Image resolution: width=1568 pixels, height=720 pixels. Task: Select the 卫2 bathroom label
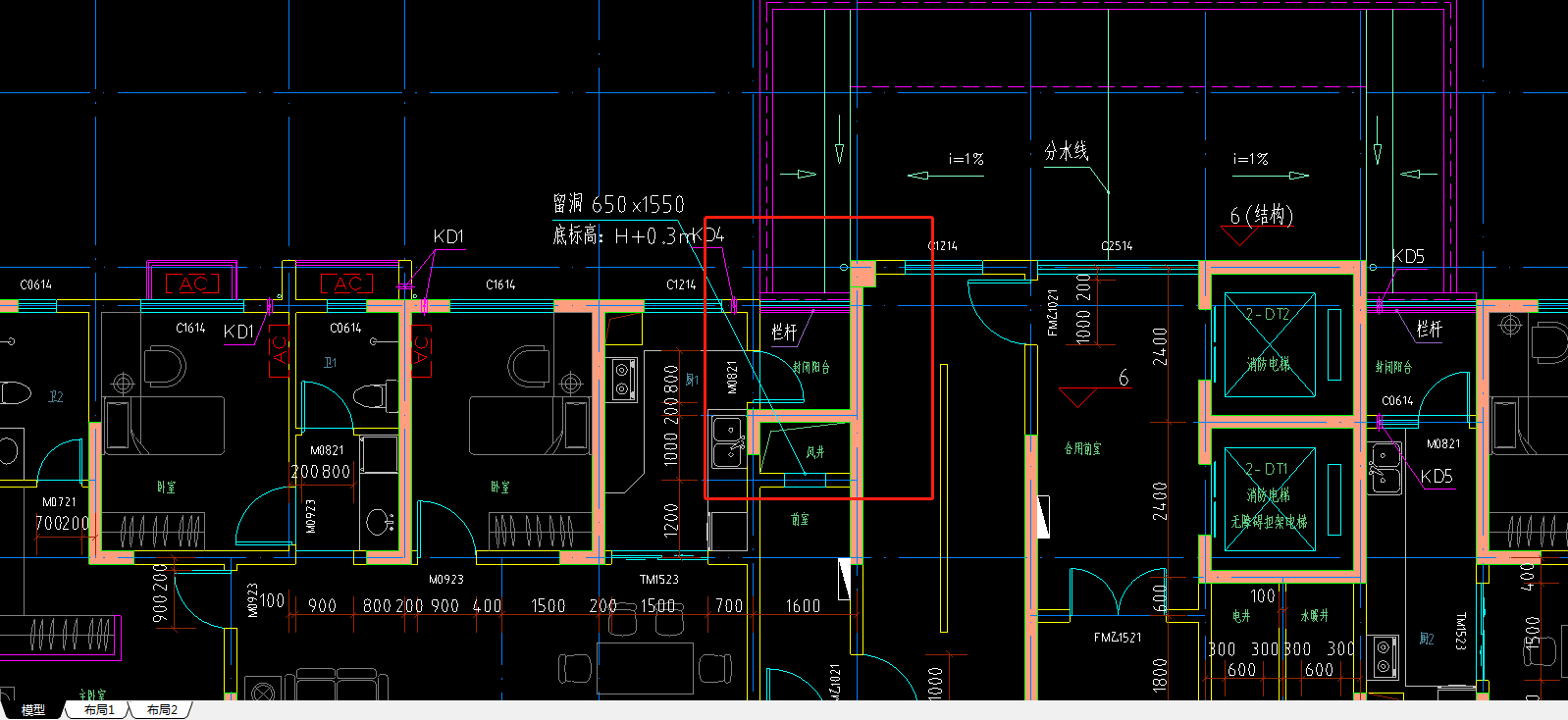[56, 396]
